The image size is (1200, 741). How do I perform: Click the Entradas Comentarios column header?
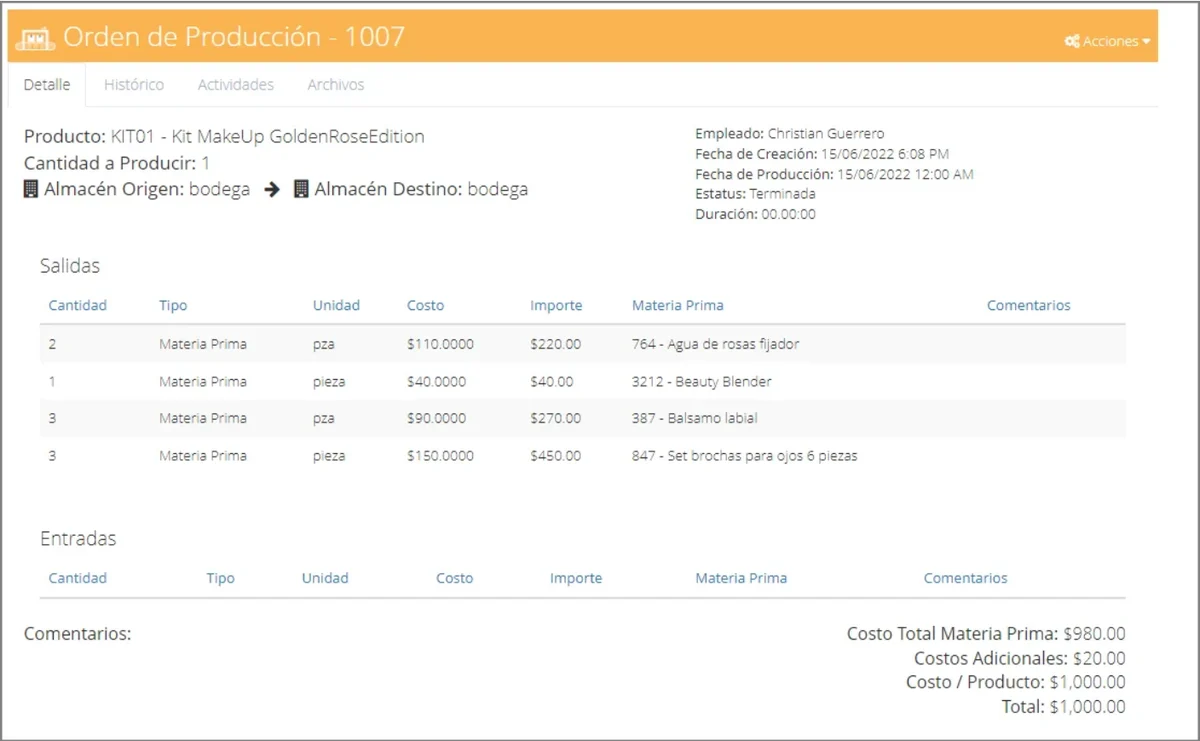(966, 578)
